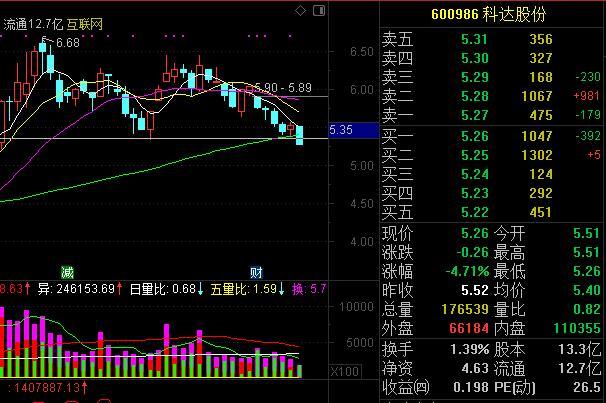The image size is (606, 403).
Task: Select the 互联网 sector label
Action: click(85, 25)
